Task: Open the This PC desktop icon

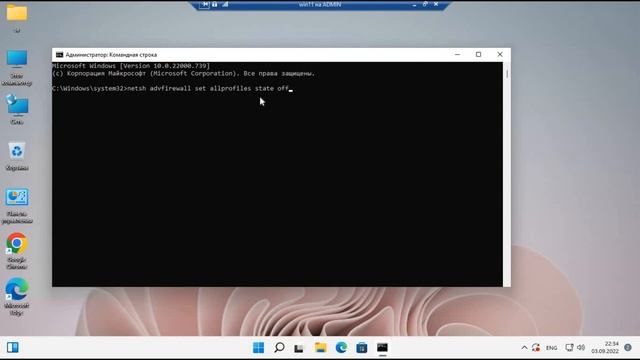Action: click(x=17, y=60)
